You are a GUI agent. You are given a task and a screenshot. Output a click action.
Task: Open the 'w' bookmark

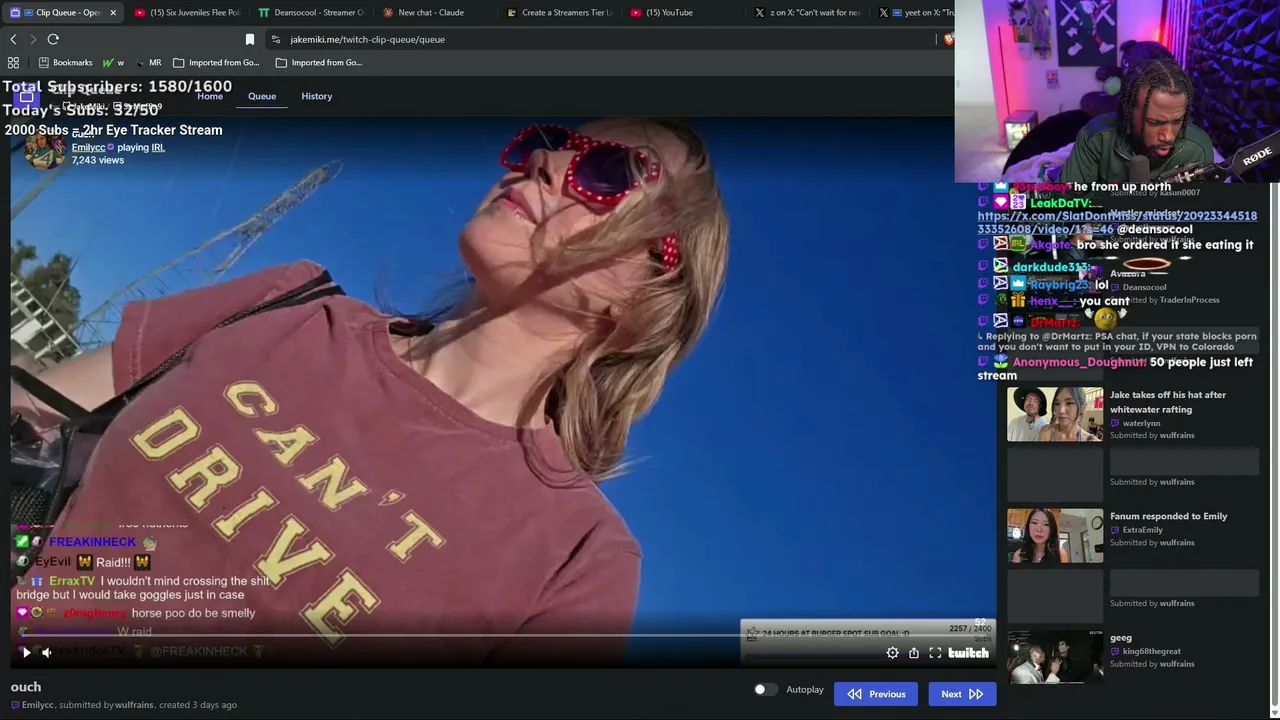point(113,62)
